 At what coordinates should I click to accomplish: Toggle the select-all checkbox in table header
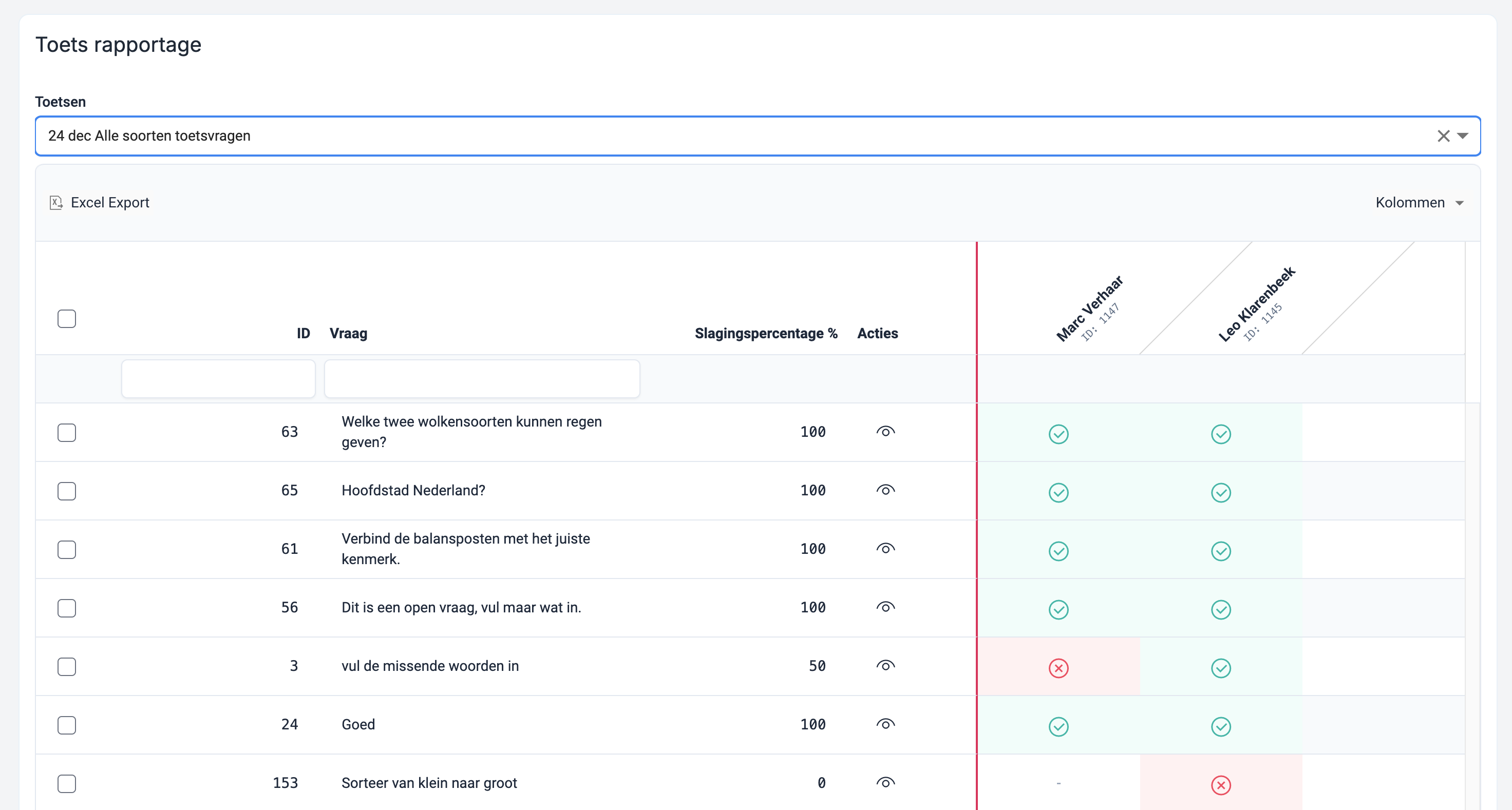pos(67,319)
